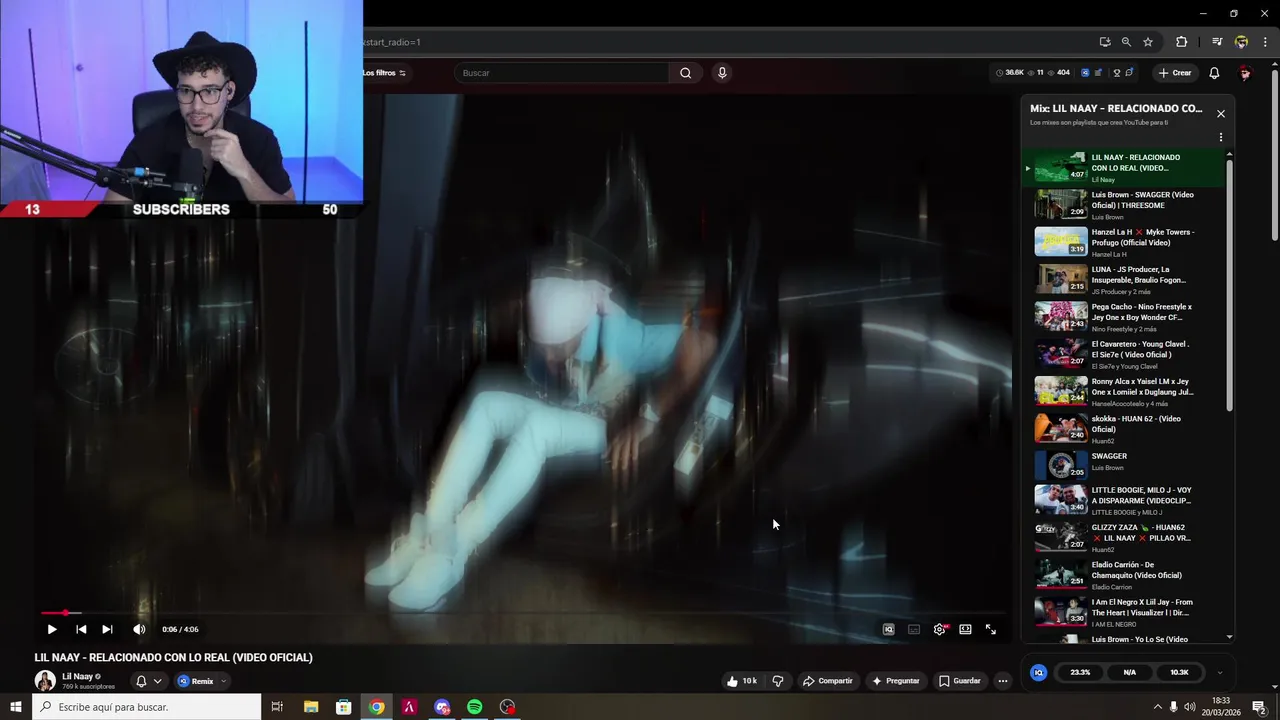Switch to theater mode view
Screen dimensions: 1280x720
click(965, 629)
